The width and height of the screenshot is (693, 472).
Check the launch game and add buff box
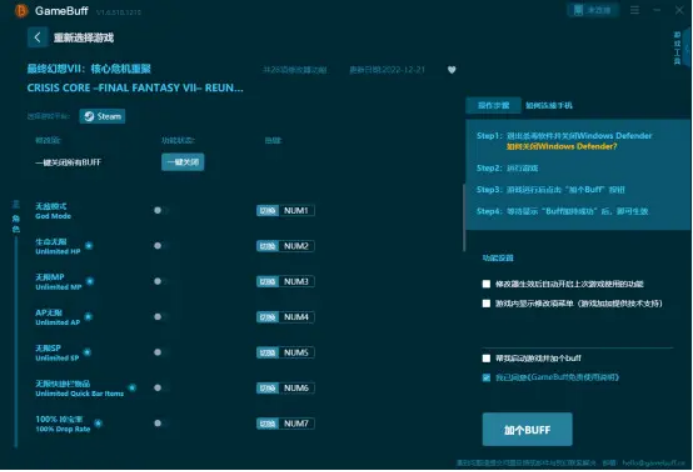click(486, 358)
